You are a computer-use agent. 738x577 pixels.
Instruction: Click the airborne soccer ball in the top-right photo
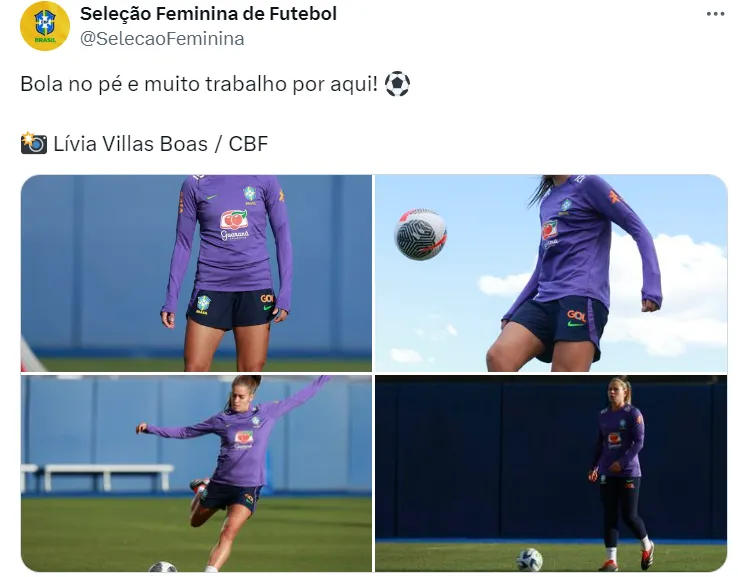[420, 234]
